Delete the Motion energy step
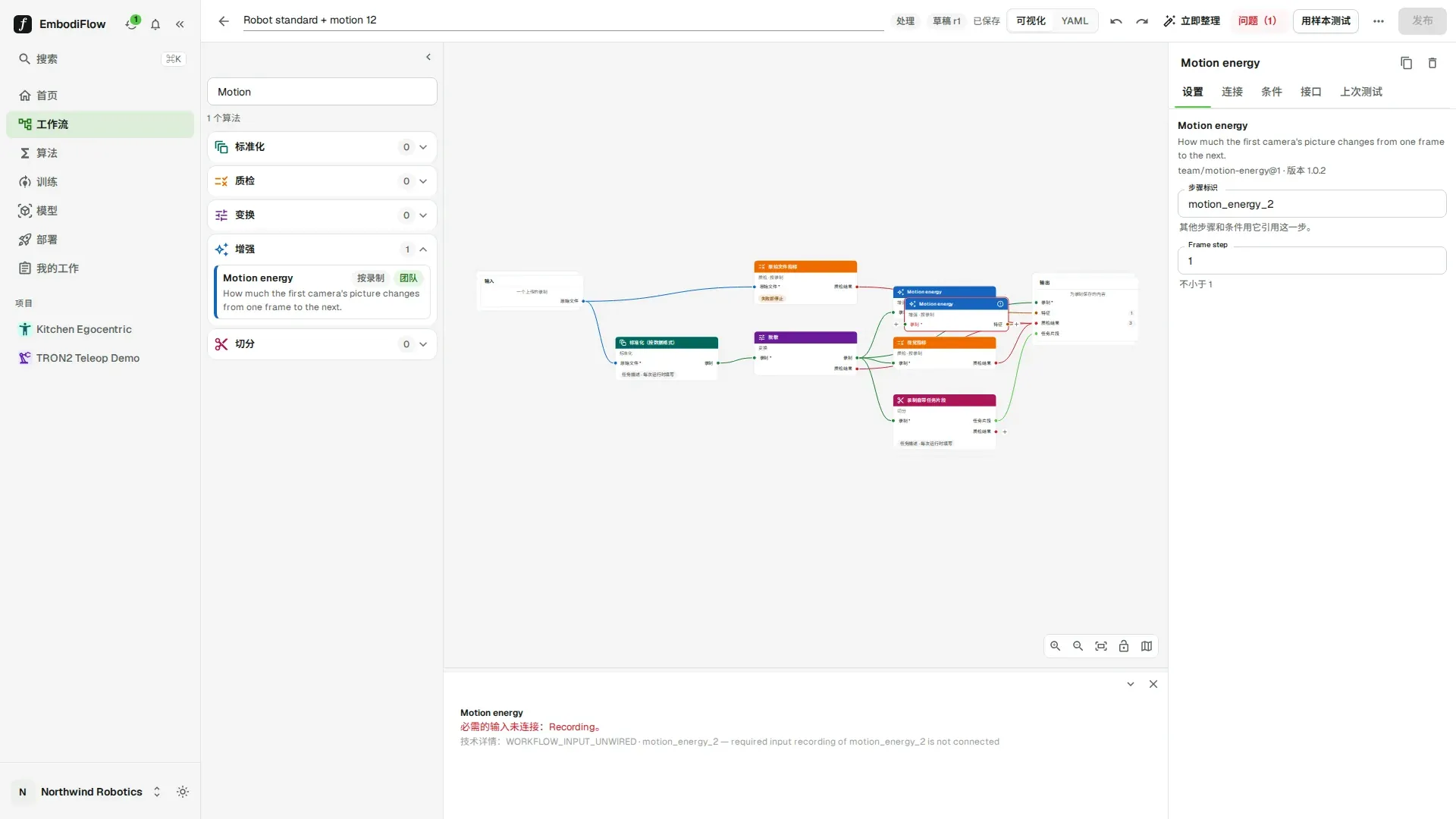 point(1432,63)
